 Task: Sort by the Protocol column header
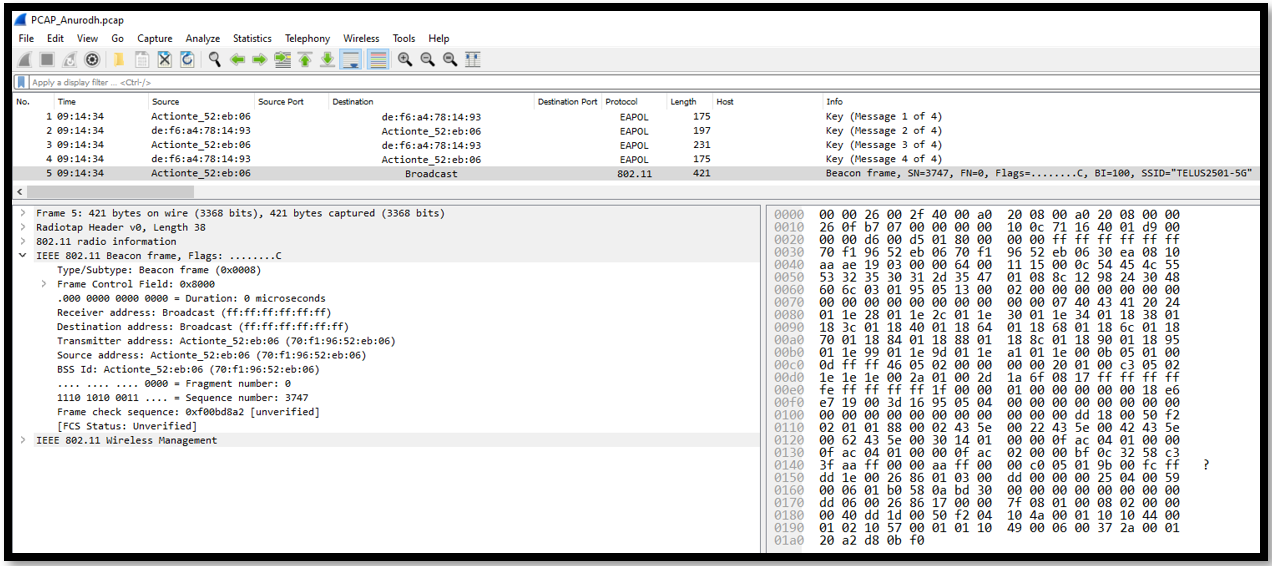[634, 102]
